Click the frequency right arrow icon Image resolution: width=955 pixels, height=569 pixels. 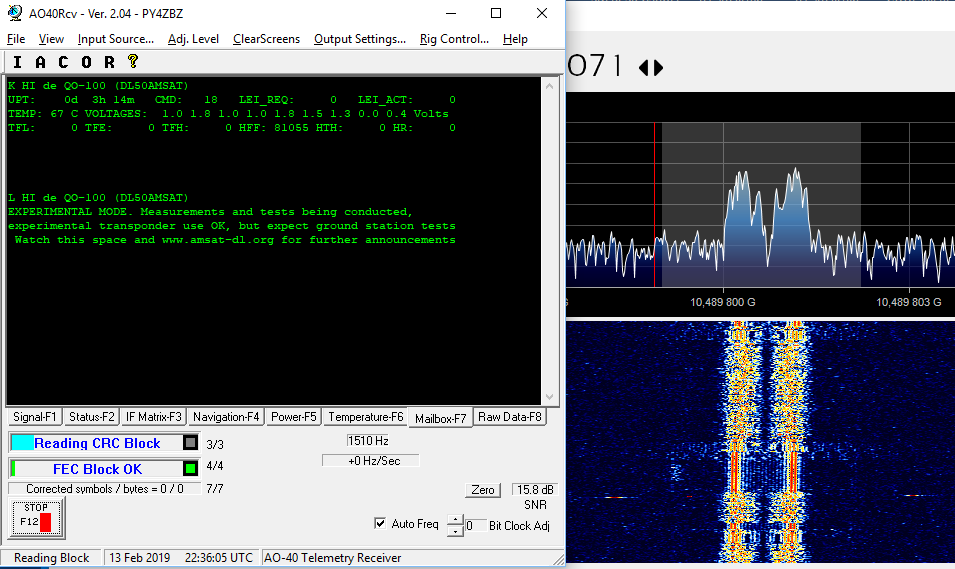658,68
